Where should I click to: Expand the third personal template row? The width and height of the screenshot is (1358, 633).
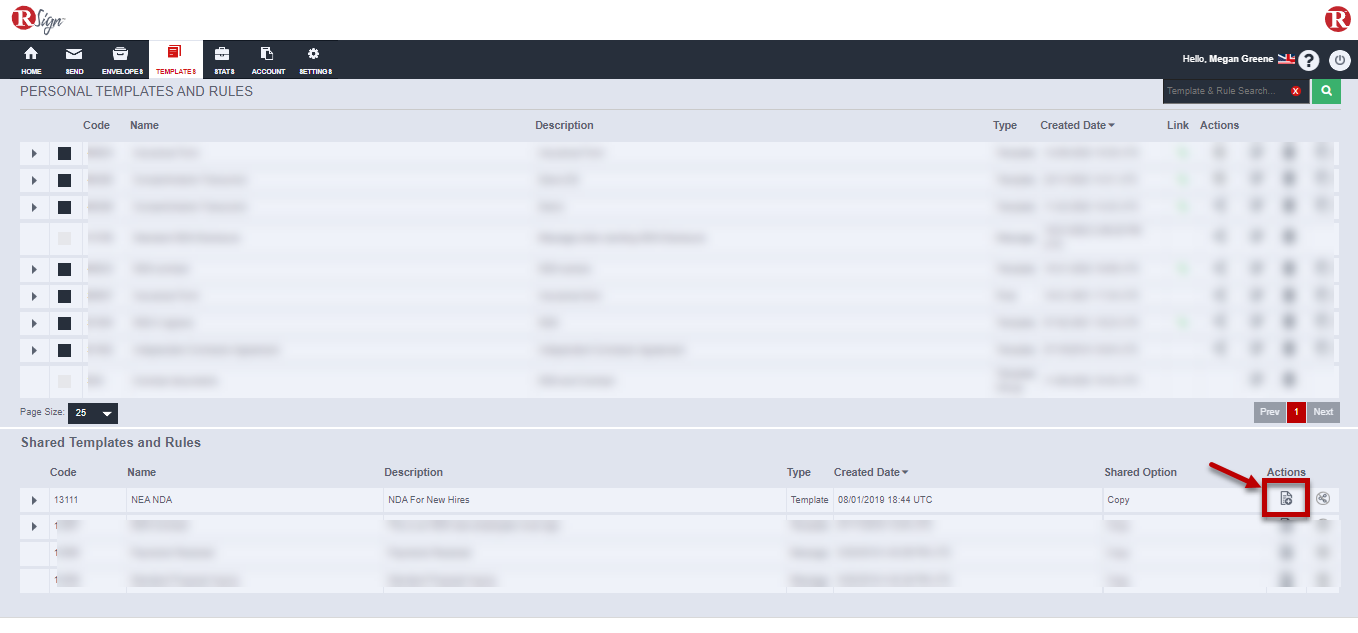[x=34, y=207]
